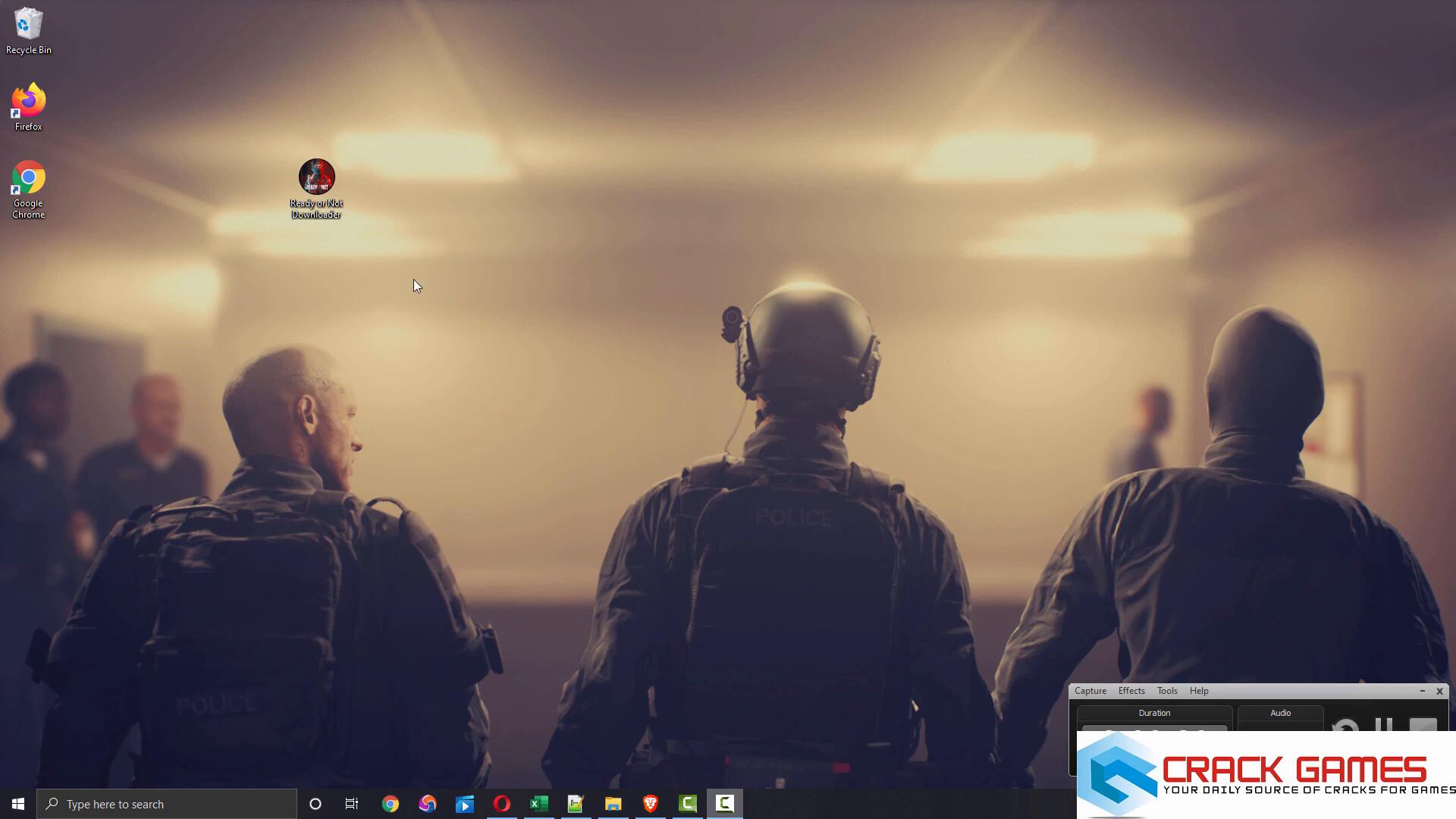Open Task View from the taskbar
The width and height of the screenshot is (1456, 819).
point(352,804)
